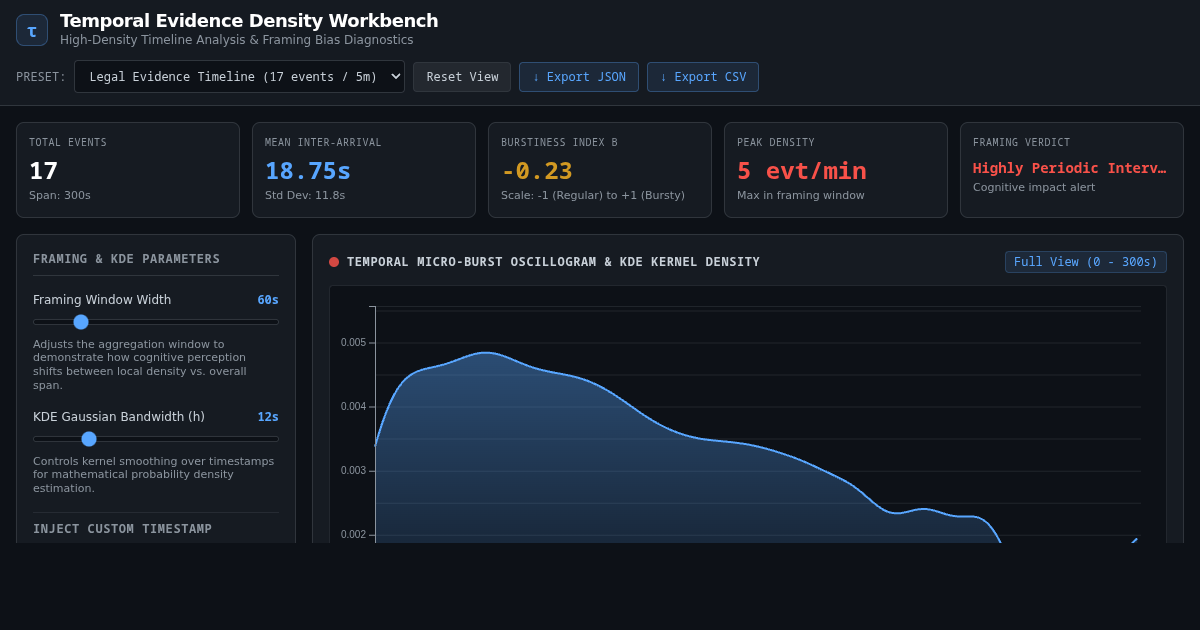Click the Scale: -1 (Regular) to +1 (Bursty) text
Viewport: 1200px width, 630px height.
593,195
